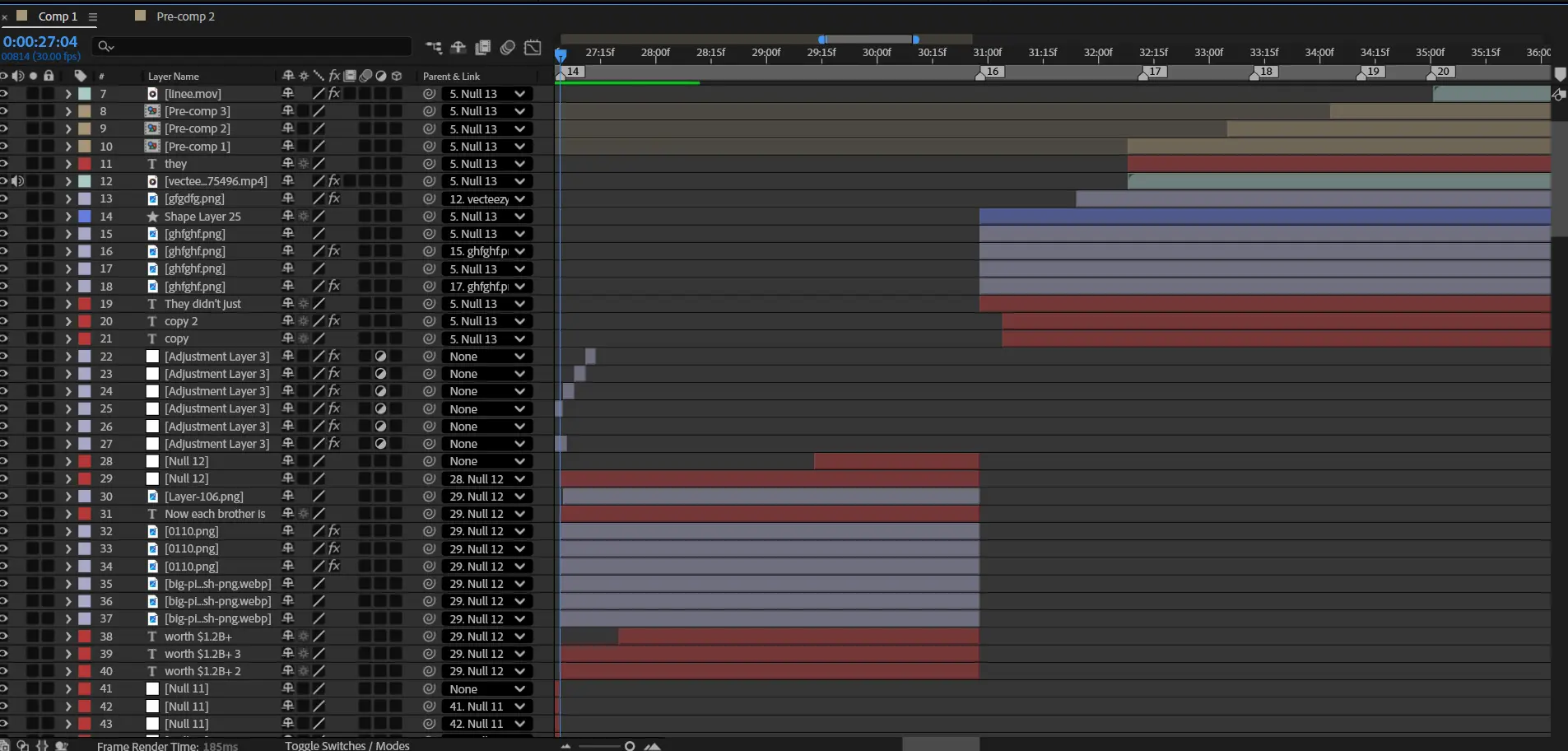Click timeline marker 16
The height and width of the screenshot is (751, 1568).
(x=992, y=72)
